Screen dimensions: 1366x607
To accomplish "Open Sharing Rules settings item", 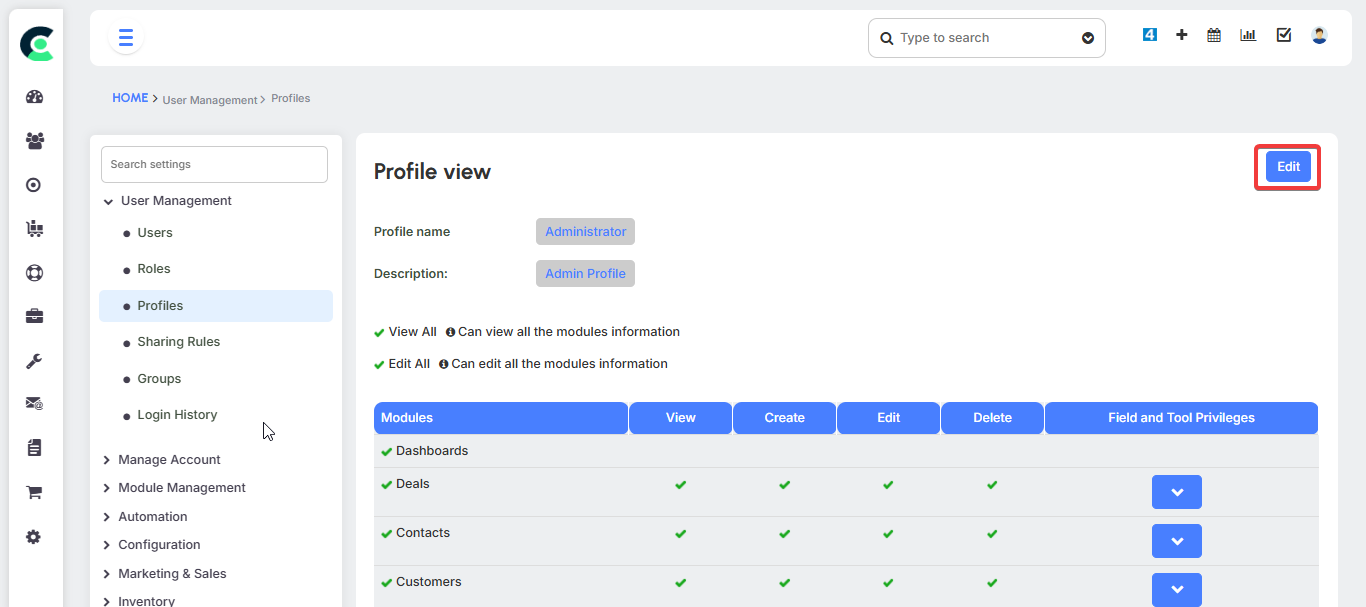I will pos(178,342).
